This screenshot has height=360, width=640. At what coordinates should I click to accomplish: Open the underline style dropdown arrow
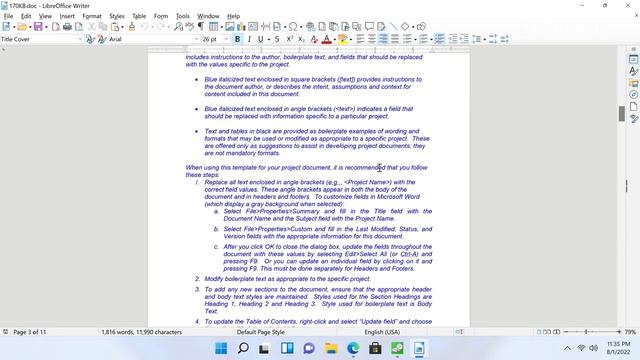(269, 40)
